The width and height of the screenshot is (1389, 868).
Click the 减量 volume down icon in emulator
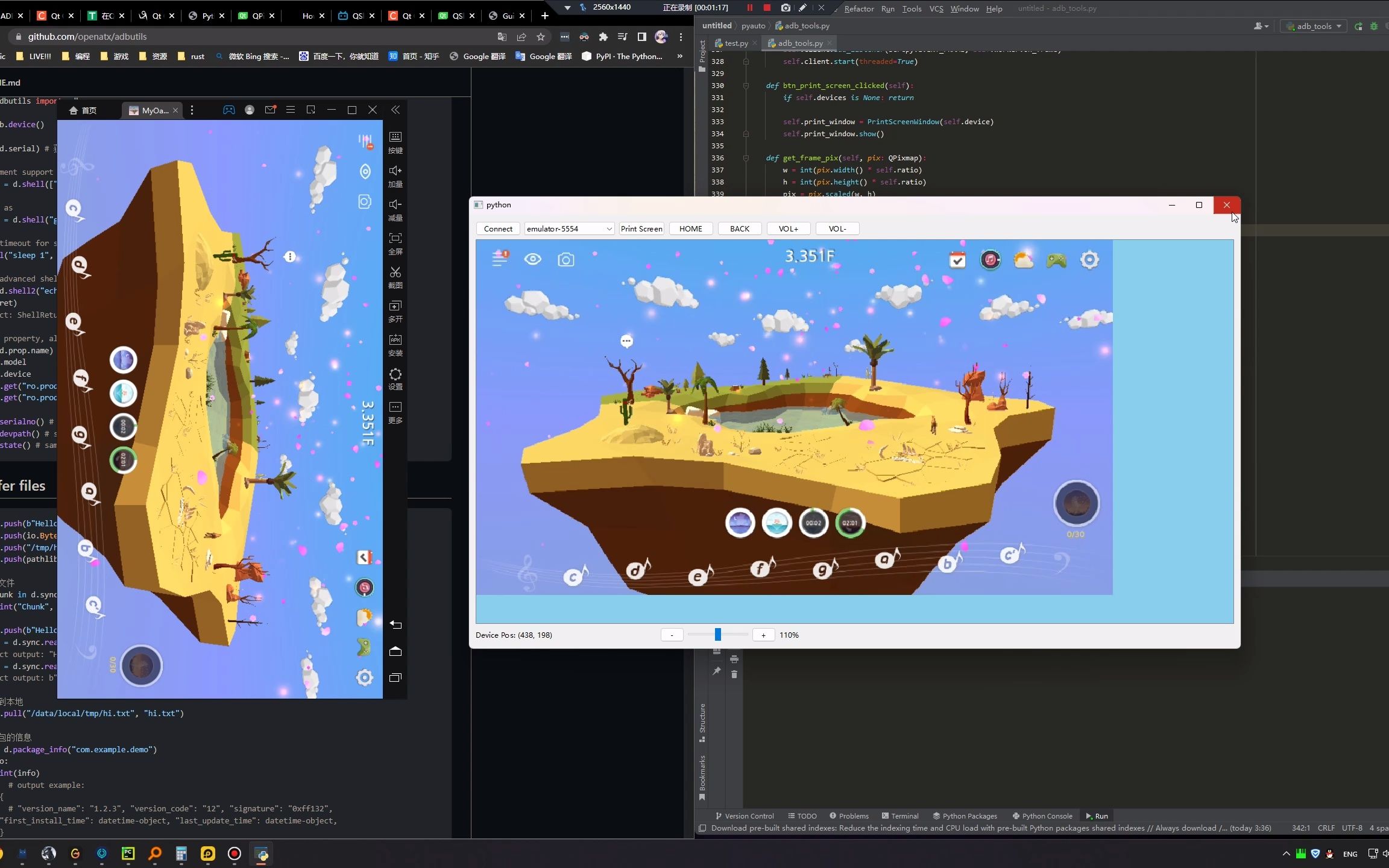[395, 210]
